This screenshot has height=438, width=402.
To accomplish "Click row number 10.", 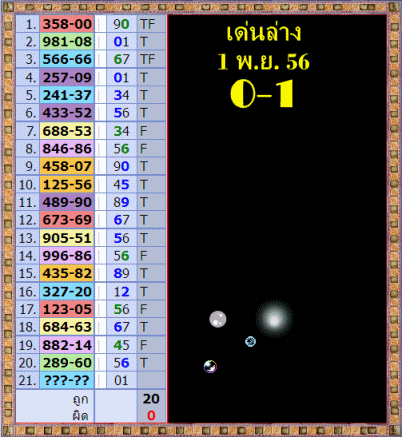I will (x=27, y=184).
